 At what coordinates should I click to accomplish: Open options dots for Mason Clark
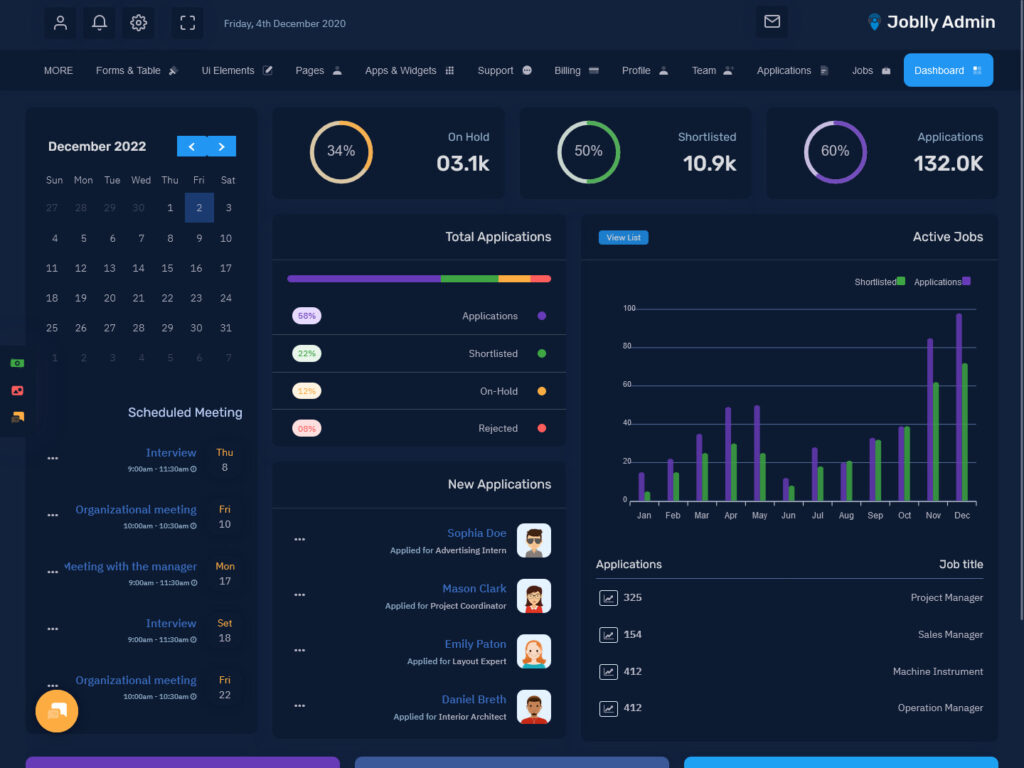(x=300, y=595)
